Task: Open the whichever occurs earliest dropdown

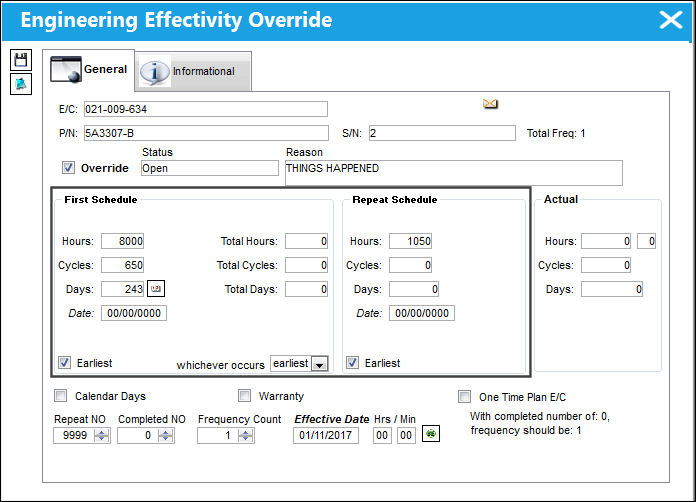Action: coord(320,364)
